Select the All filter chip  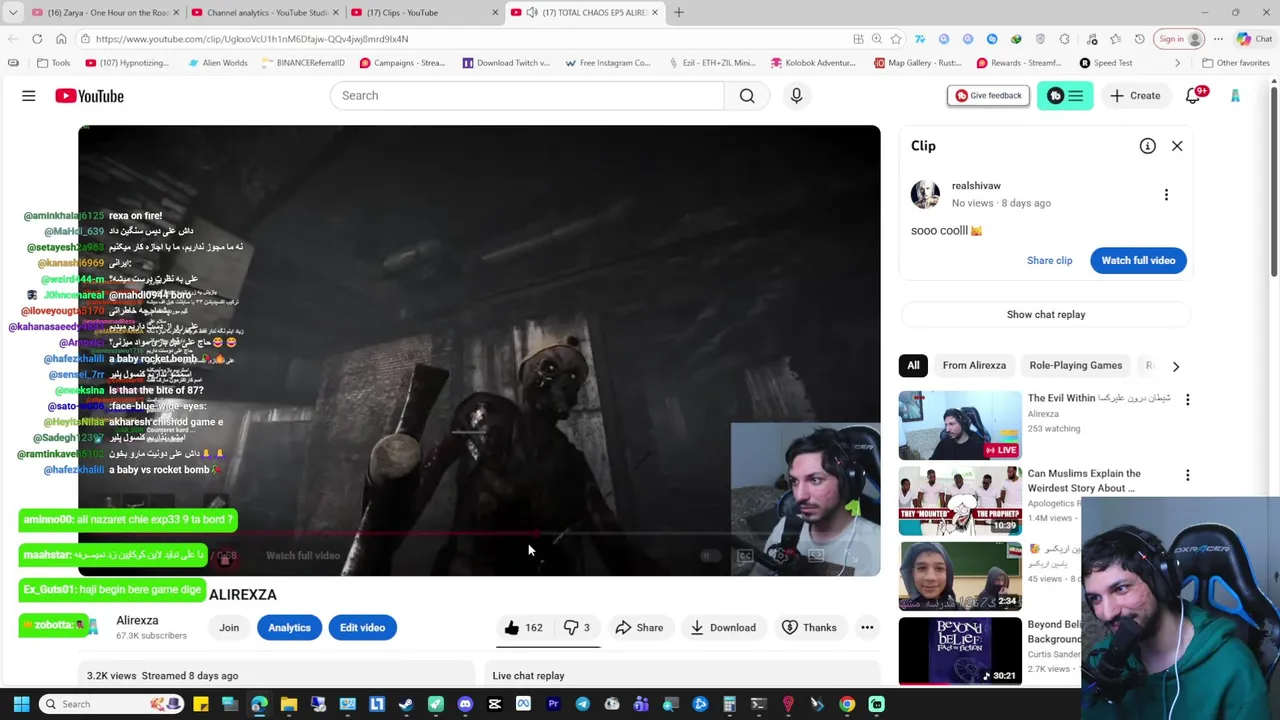click(913, 366)
